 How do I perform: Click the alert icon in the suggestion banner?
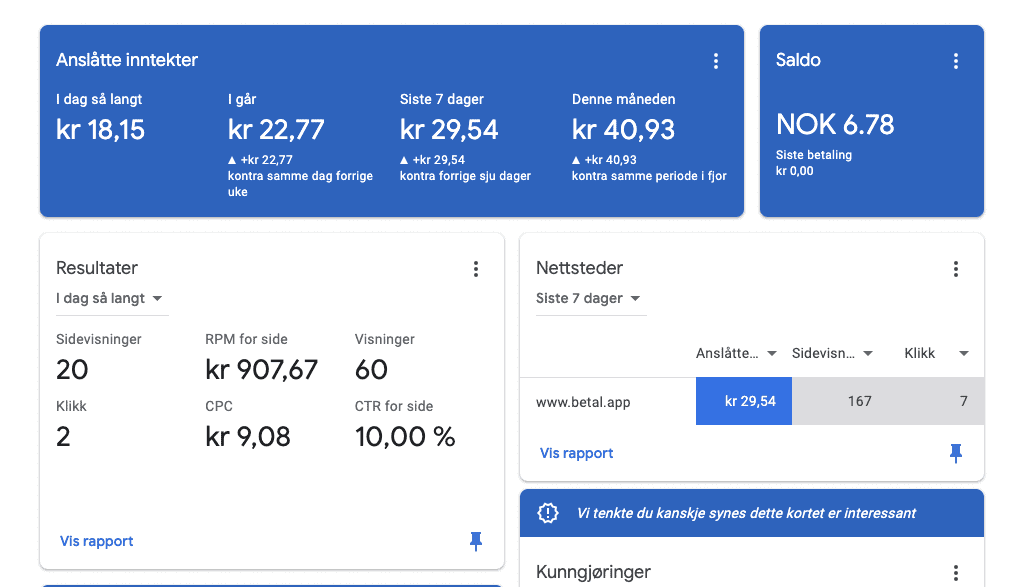[548, 513]
